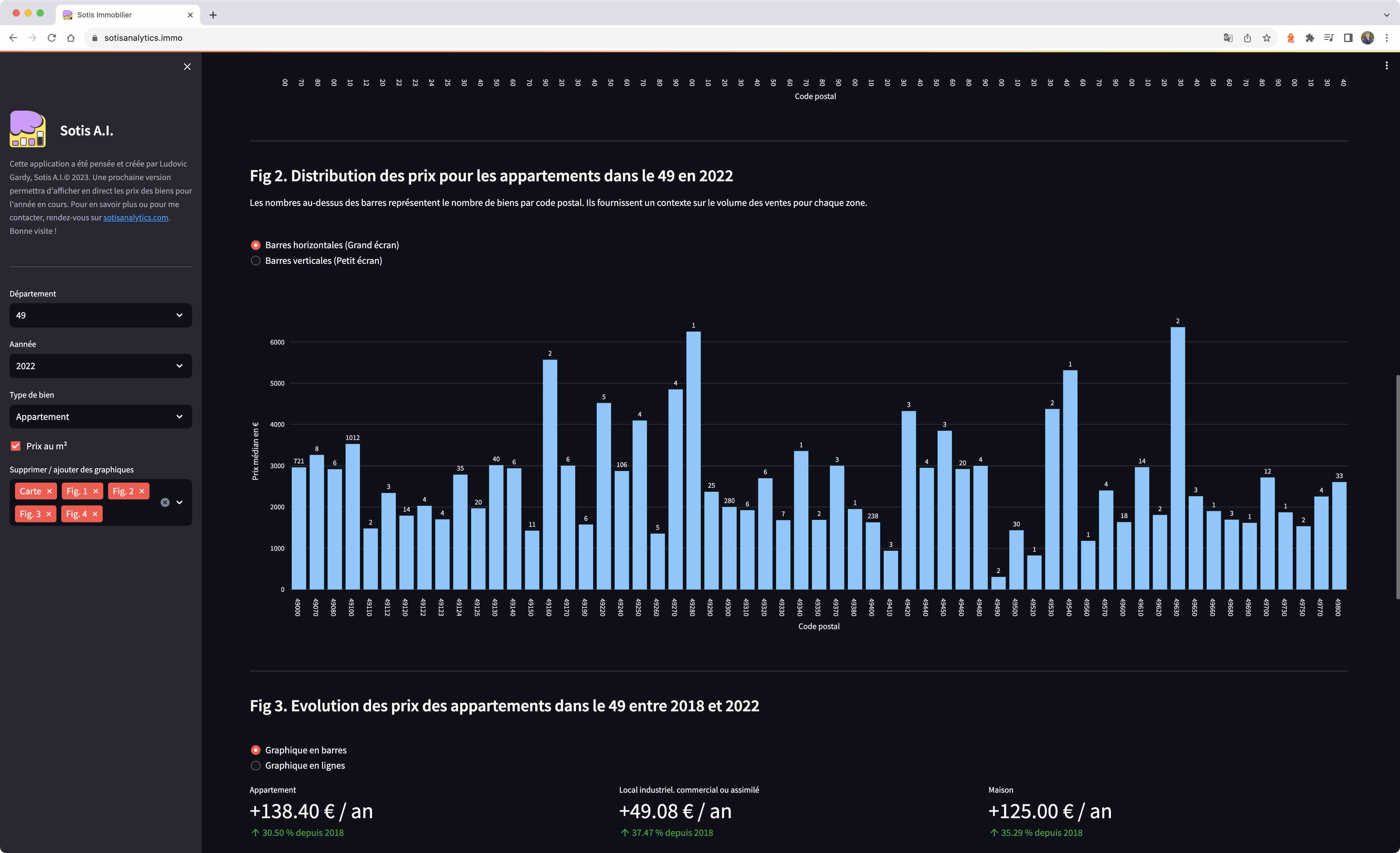Open the browser extensions puzzle icon

[x=1310, y=38]
